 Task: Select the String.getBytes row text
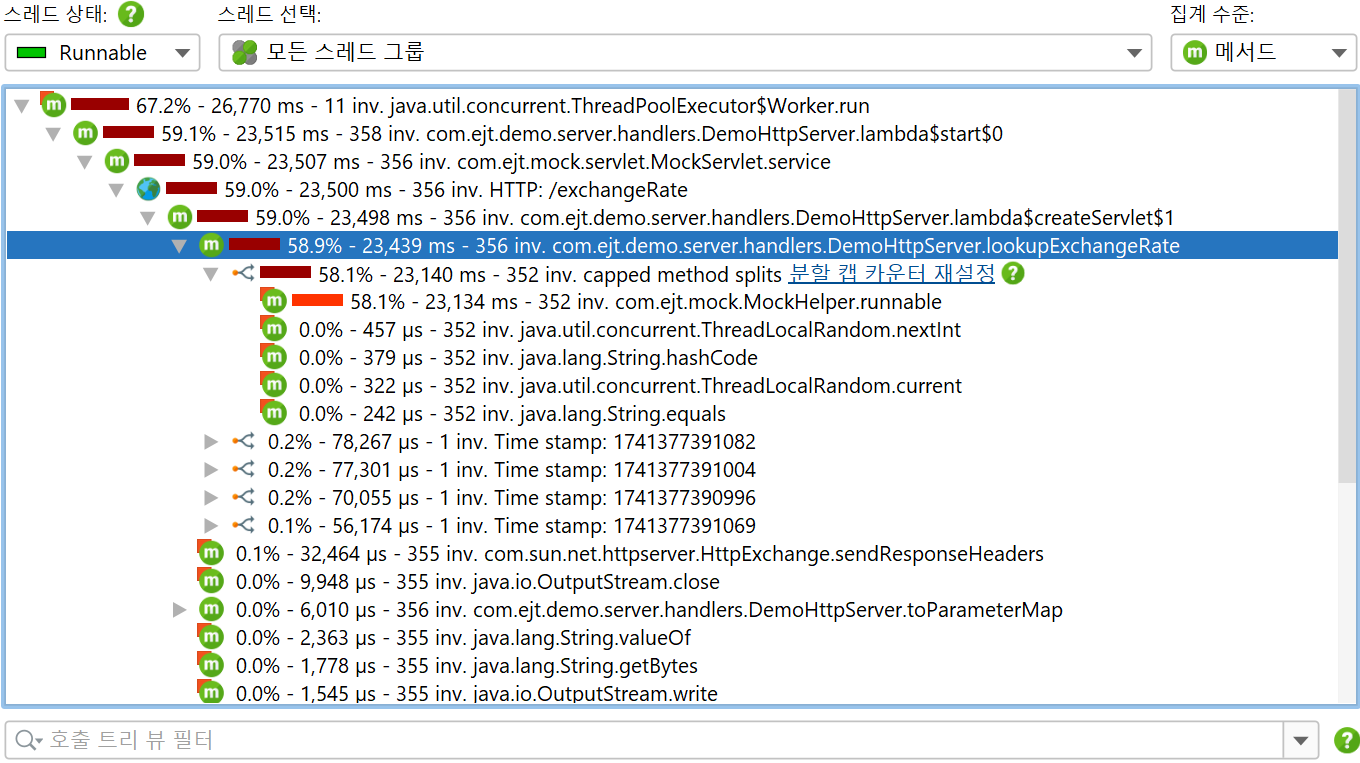[x=467, y=666]
